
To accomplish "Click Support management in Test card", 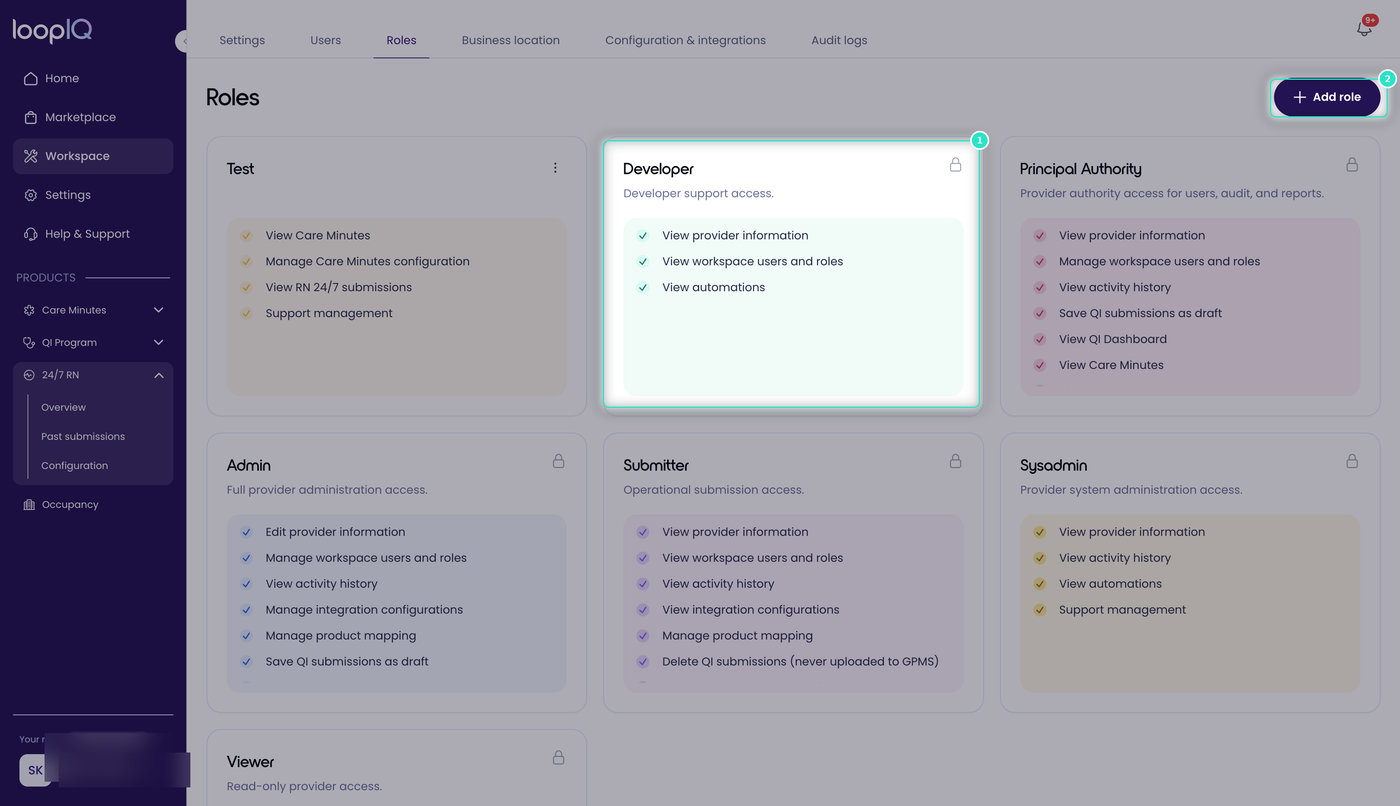I will click(329, 313).
